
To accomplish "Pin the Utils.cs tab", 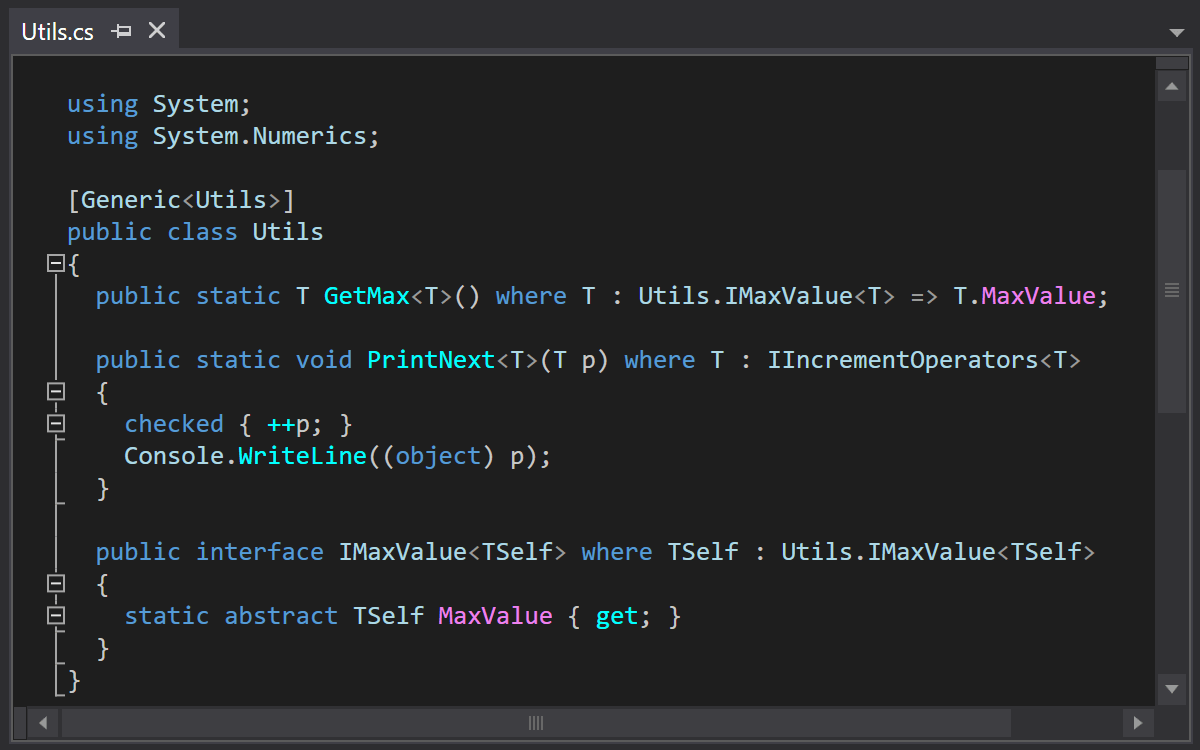I will [122, 31].
